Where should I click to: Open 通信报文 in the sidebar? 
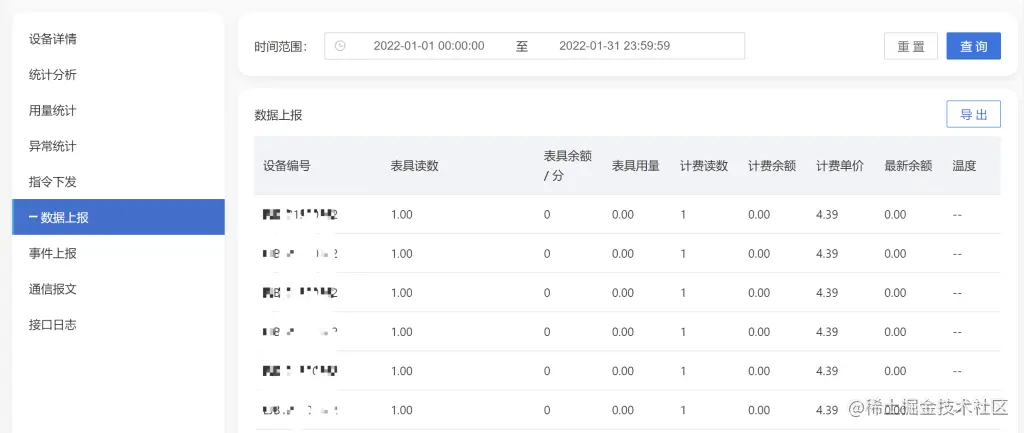pos(53,289)
